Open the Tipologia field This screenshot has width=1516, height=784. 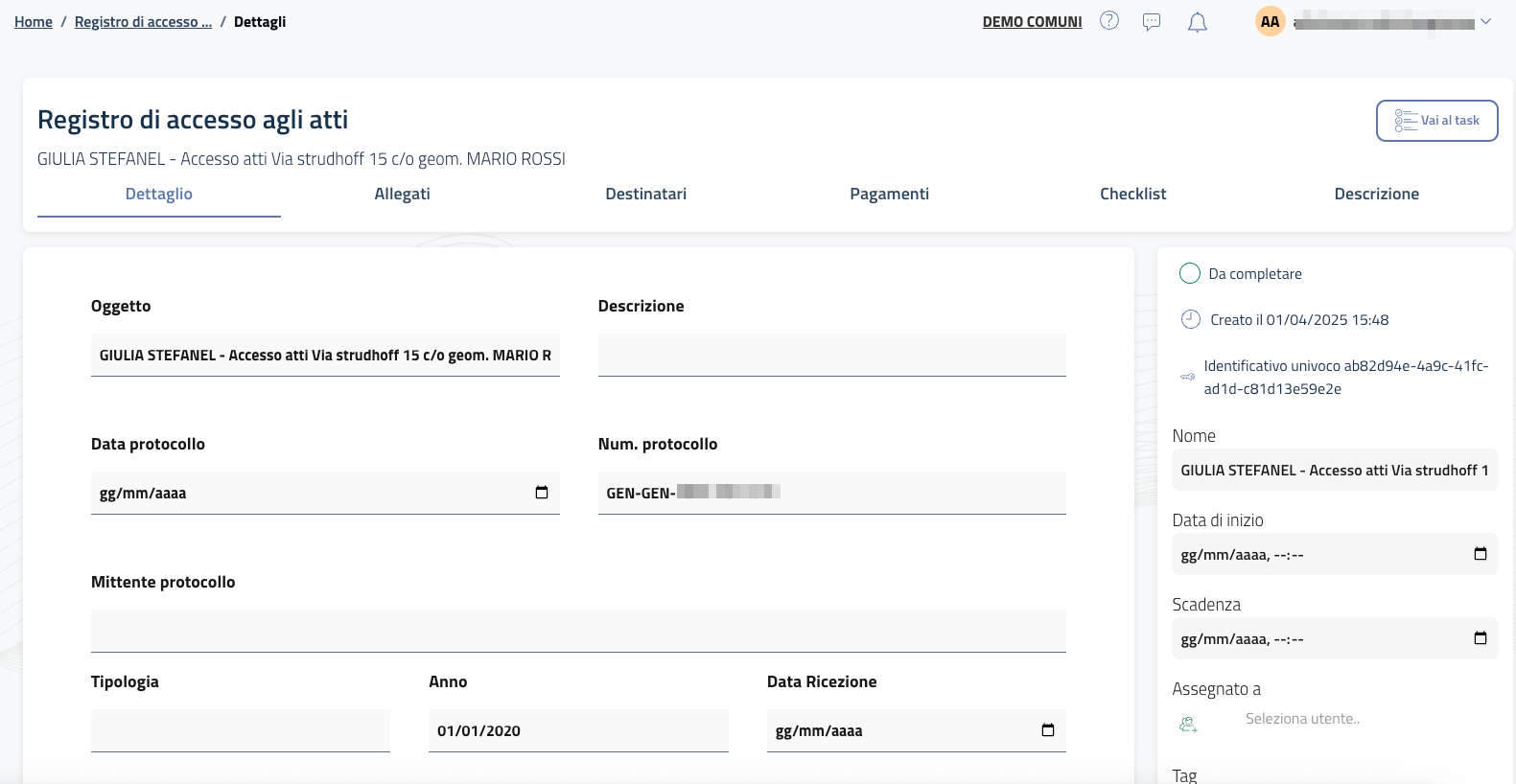coord(240,730)
